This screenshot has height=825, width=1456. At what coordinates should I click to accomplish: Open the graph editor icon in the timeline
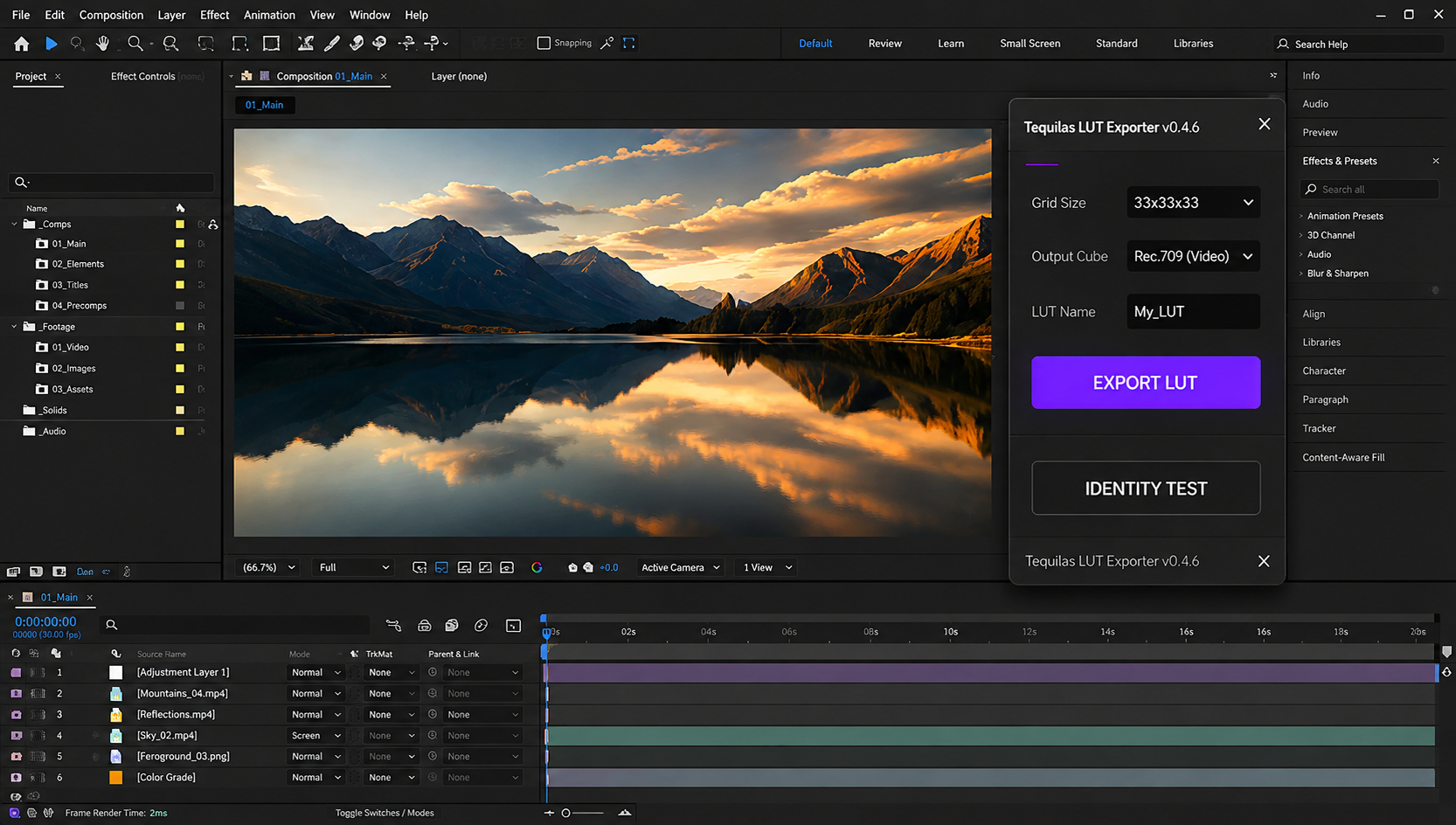coord(513,625)
